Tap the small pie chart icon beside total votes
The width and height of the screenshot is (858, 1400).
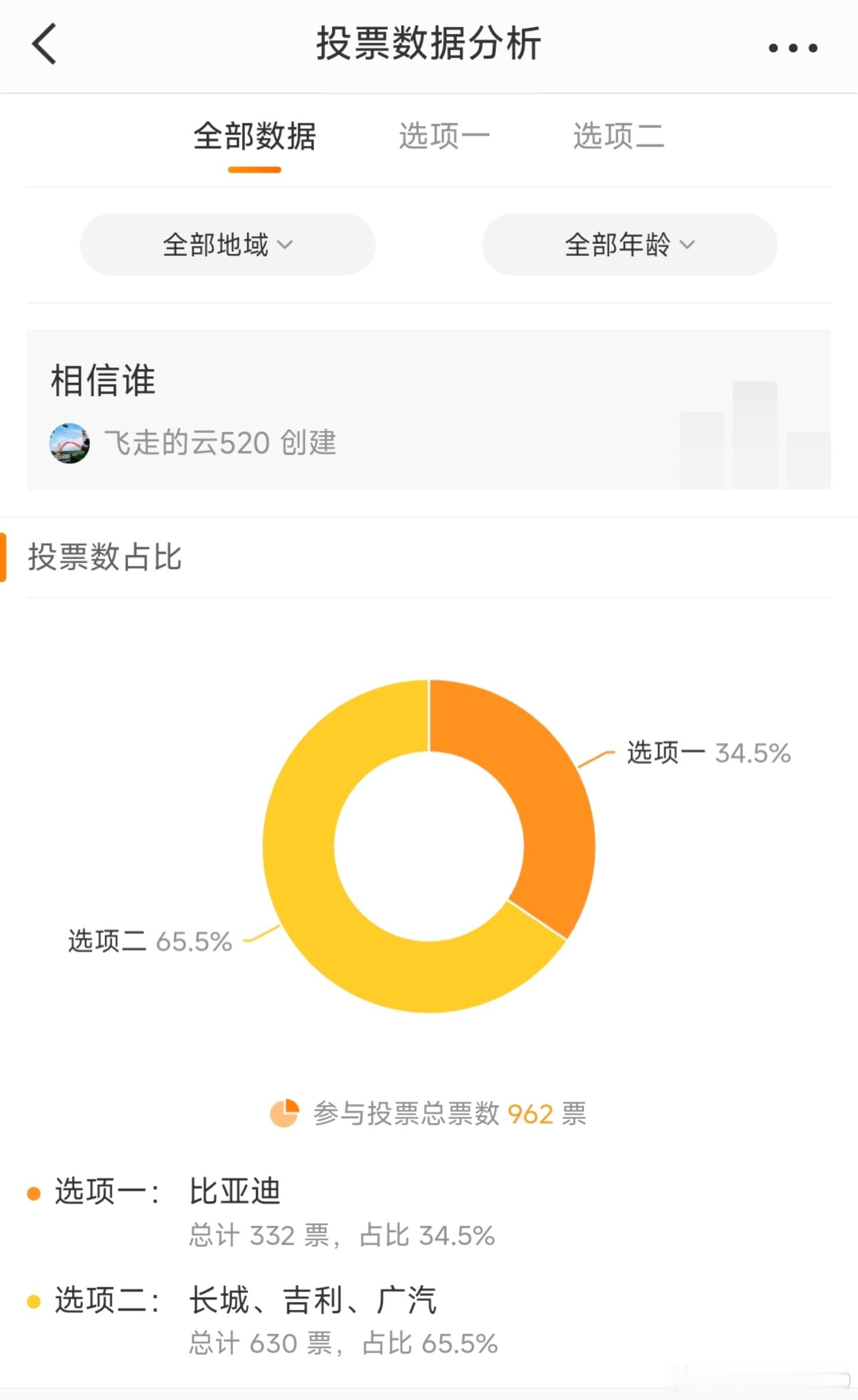coord(284,1113)
